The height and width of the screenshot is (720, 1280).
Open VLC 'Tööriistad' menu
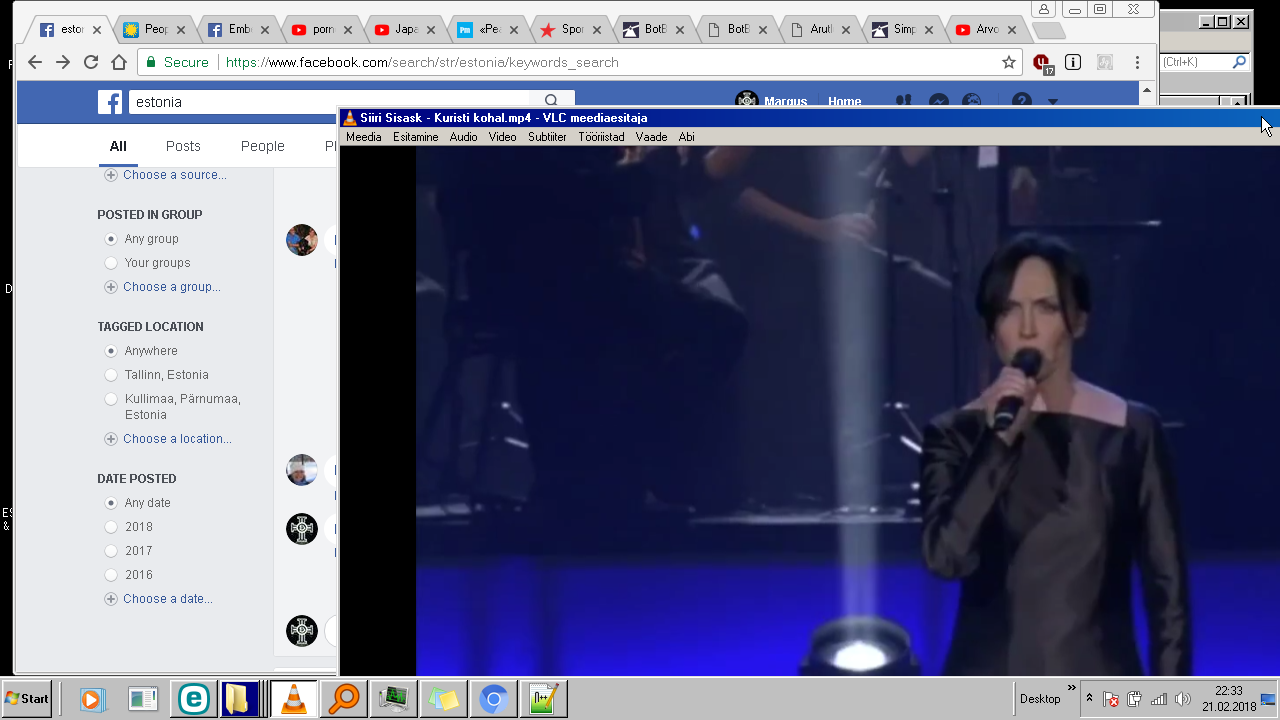[601, 137]
